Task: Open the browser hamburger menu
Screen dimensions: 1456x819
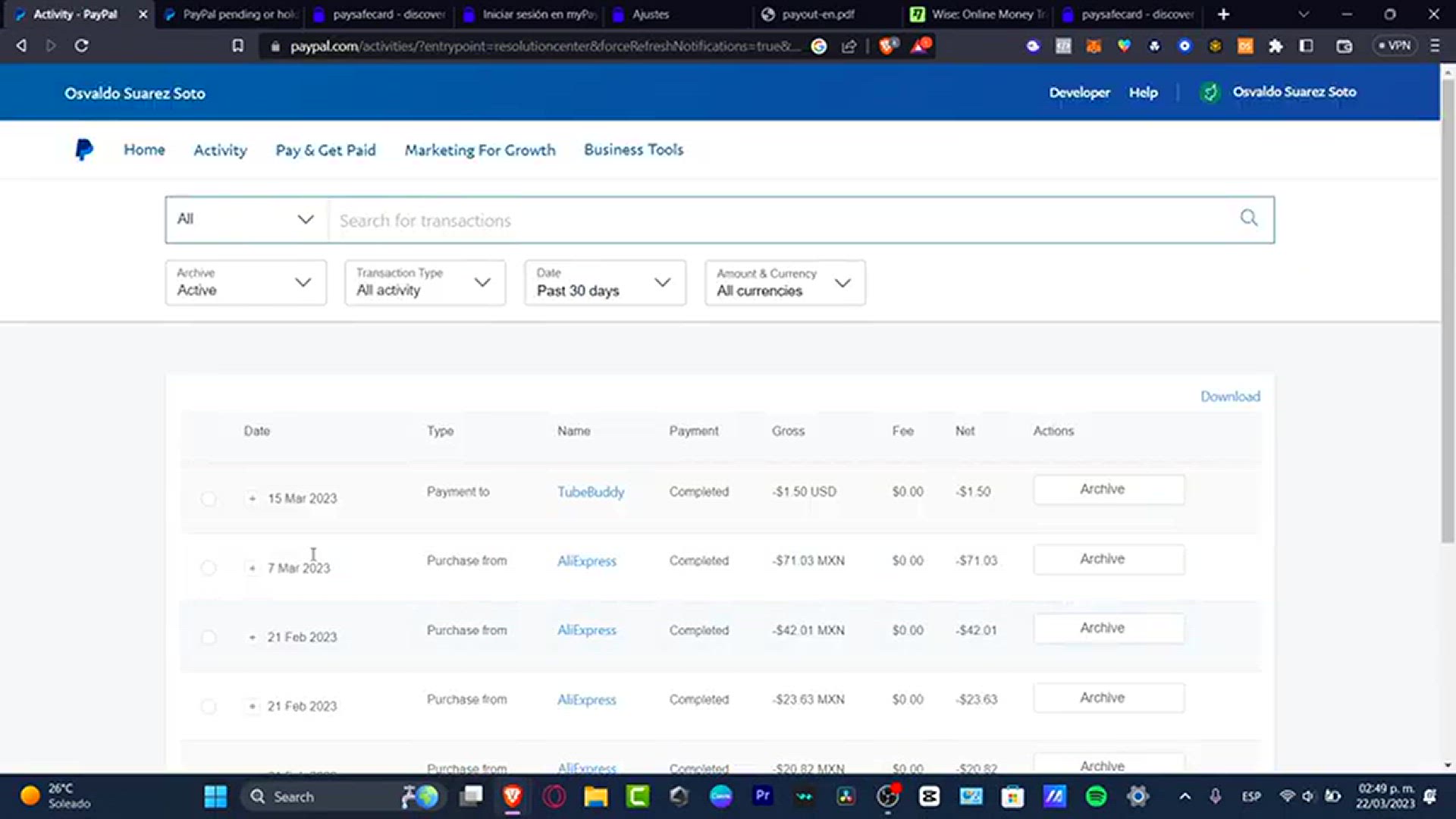Action: click(1435, 45)
